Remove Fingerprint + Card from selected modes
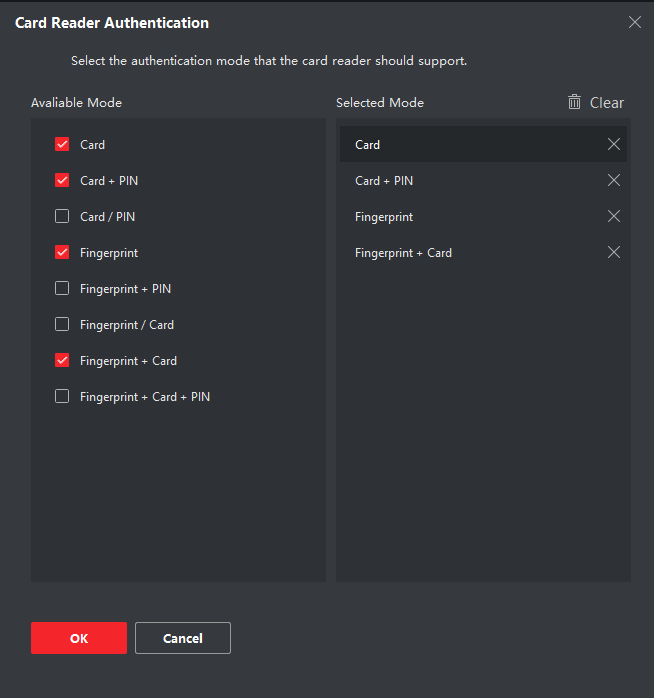 613,252
